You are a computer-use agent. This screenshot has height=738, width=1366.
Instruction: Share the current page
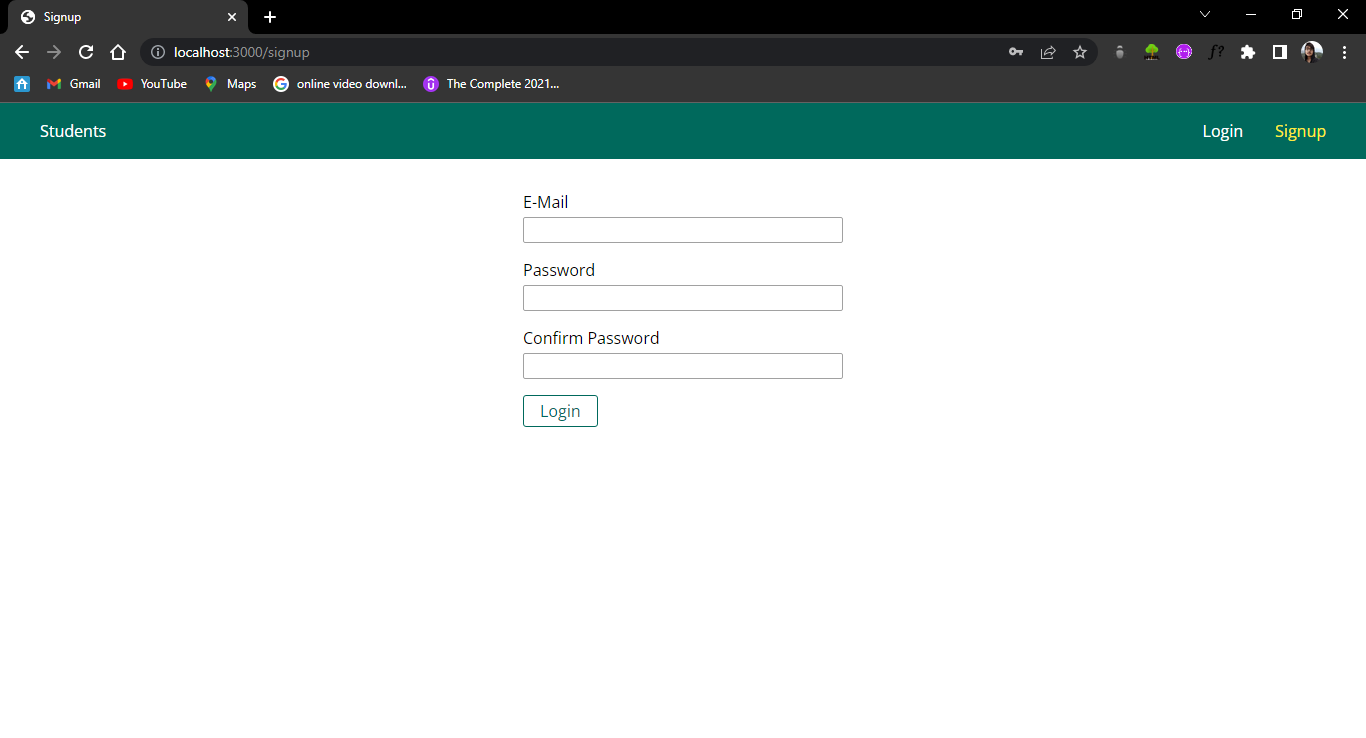pyautogui.click(x=1048, y=52)
